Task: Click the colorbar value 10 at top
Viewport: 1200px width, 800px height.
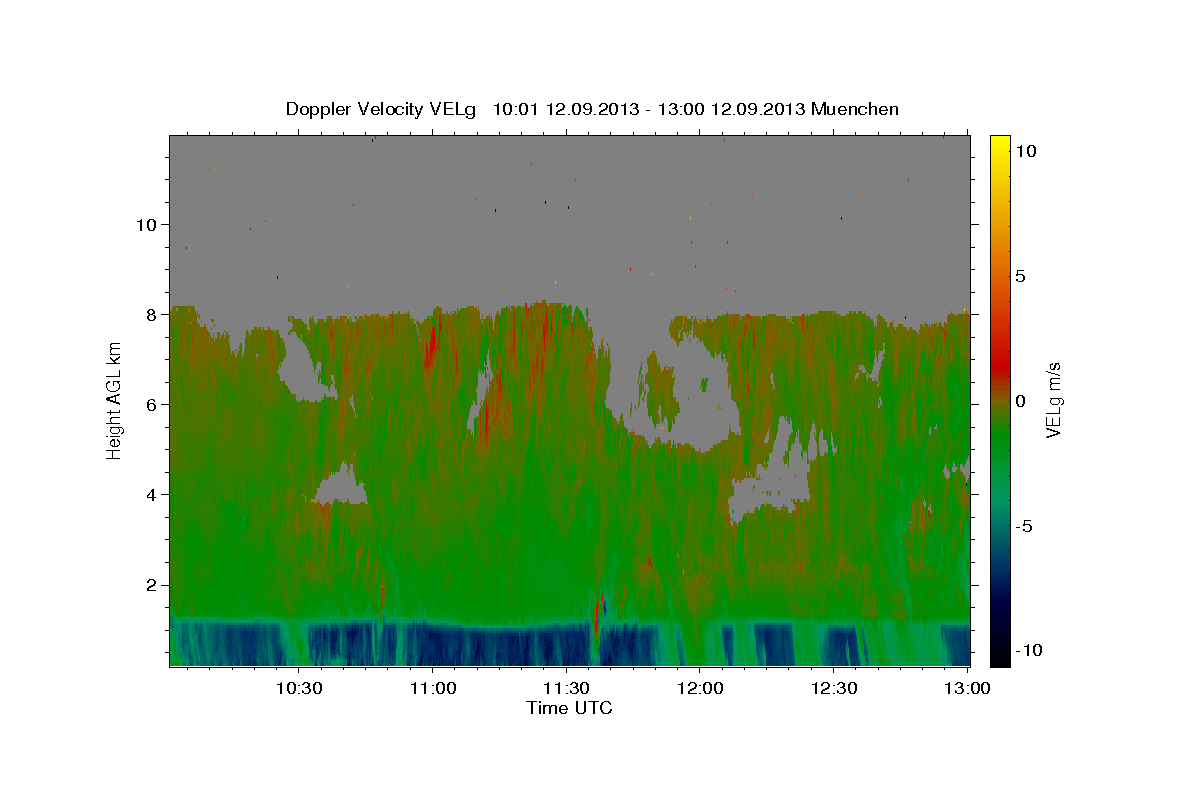Action: [x=1025, y=151]
